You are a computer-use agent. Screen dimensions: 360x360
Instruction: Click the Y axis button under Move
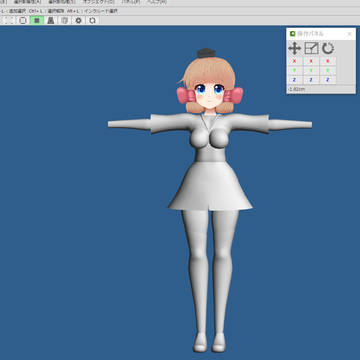coord(294,71)
